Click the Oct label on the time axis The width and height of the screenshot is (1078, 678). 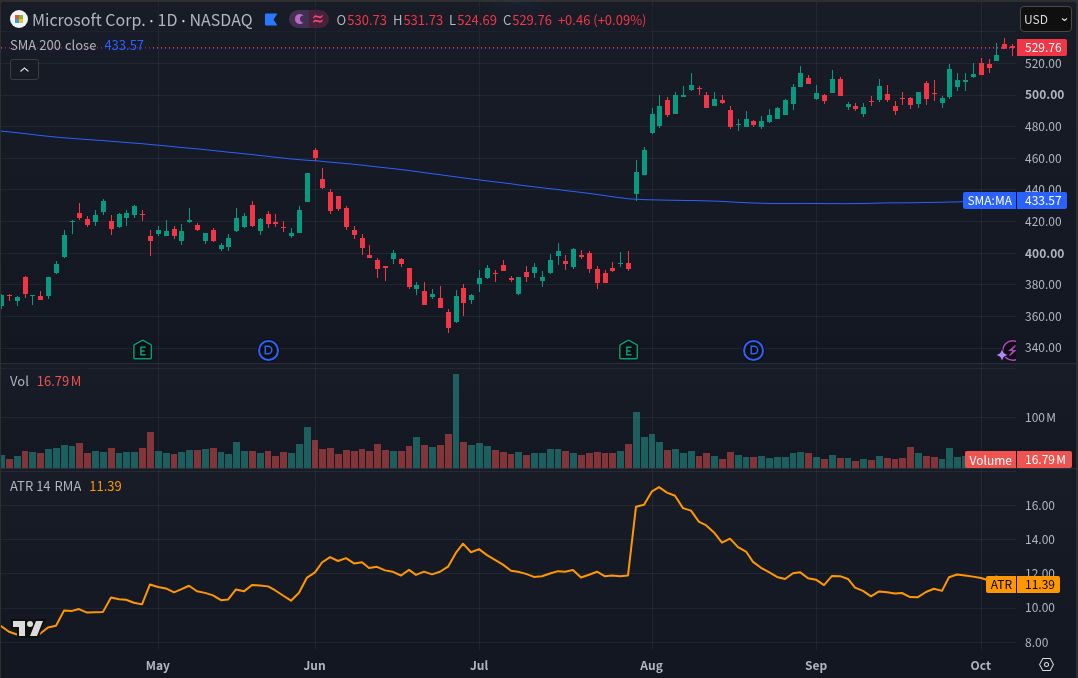point(980,665)
